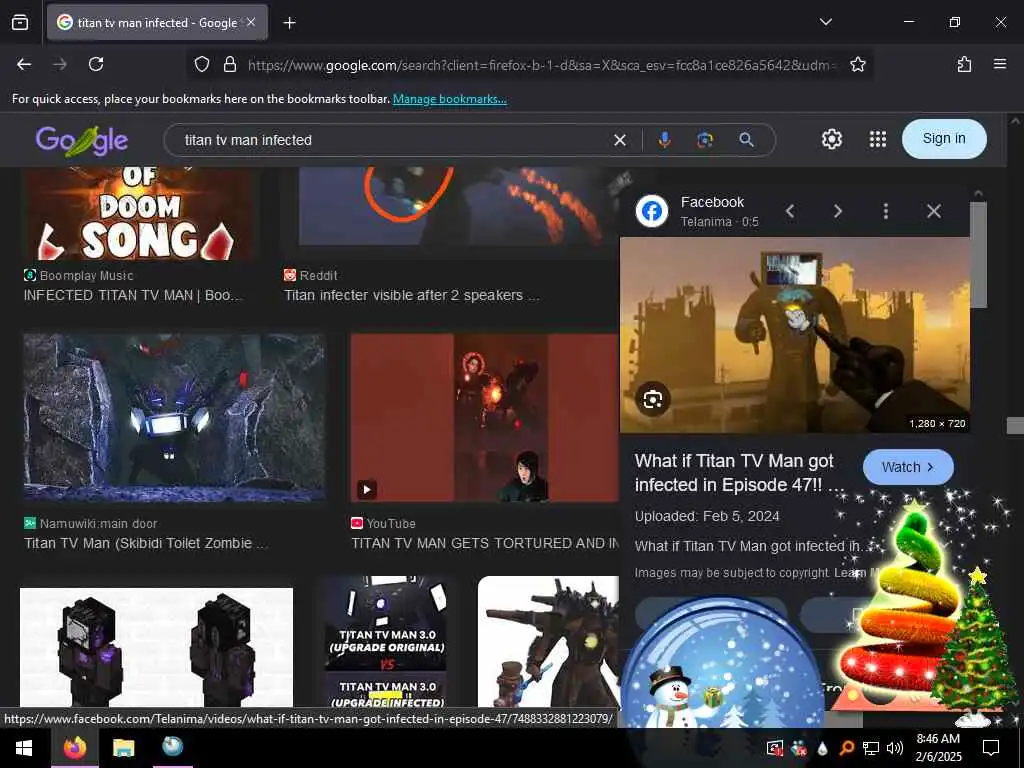Click the large preview image of Titan TV Man
Viewport: 1024px width, 768px height.
(794, 335)
